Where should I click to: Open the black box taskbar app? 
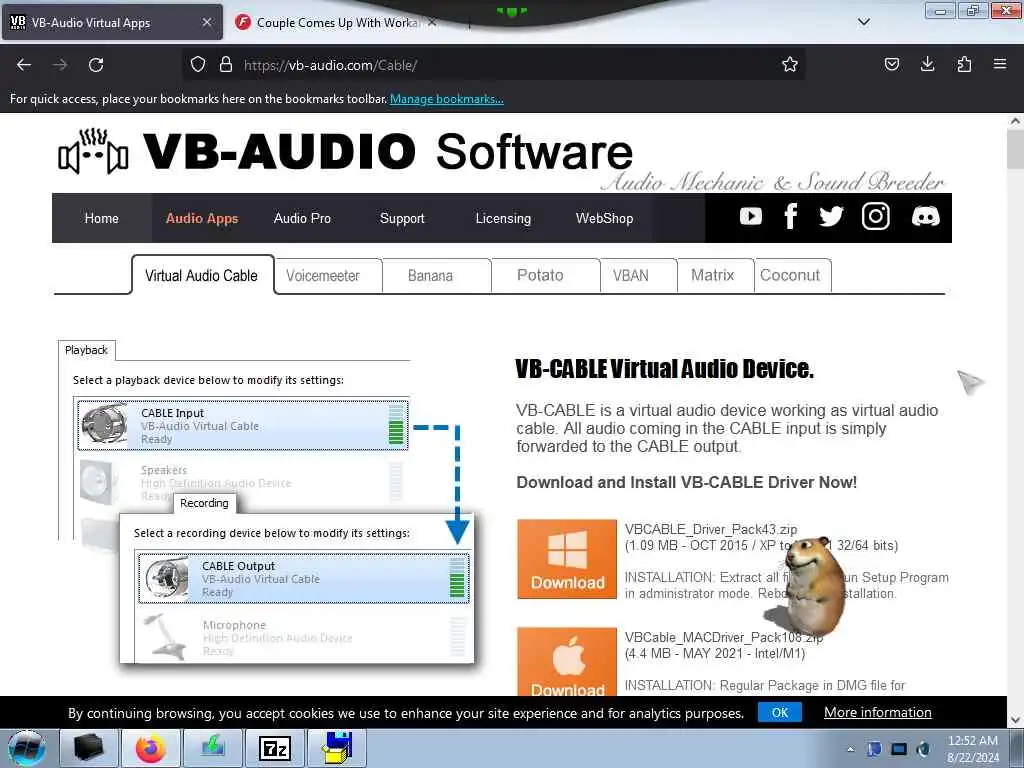[89, 748]
